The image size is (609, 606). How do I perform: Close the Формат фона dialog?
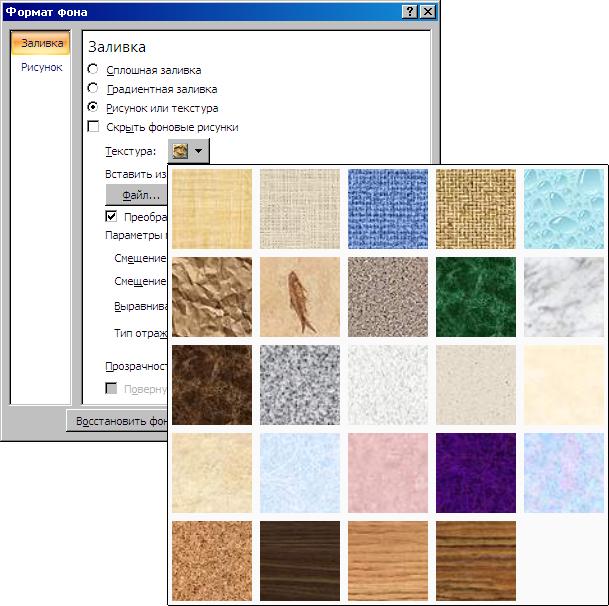(428, 12)
